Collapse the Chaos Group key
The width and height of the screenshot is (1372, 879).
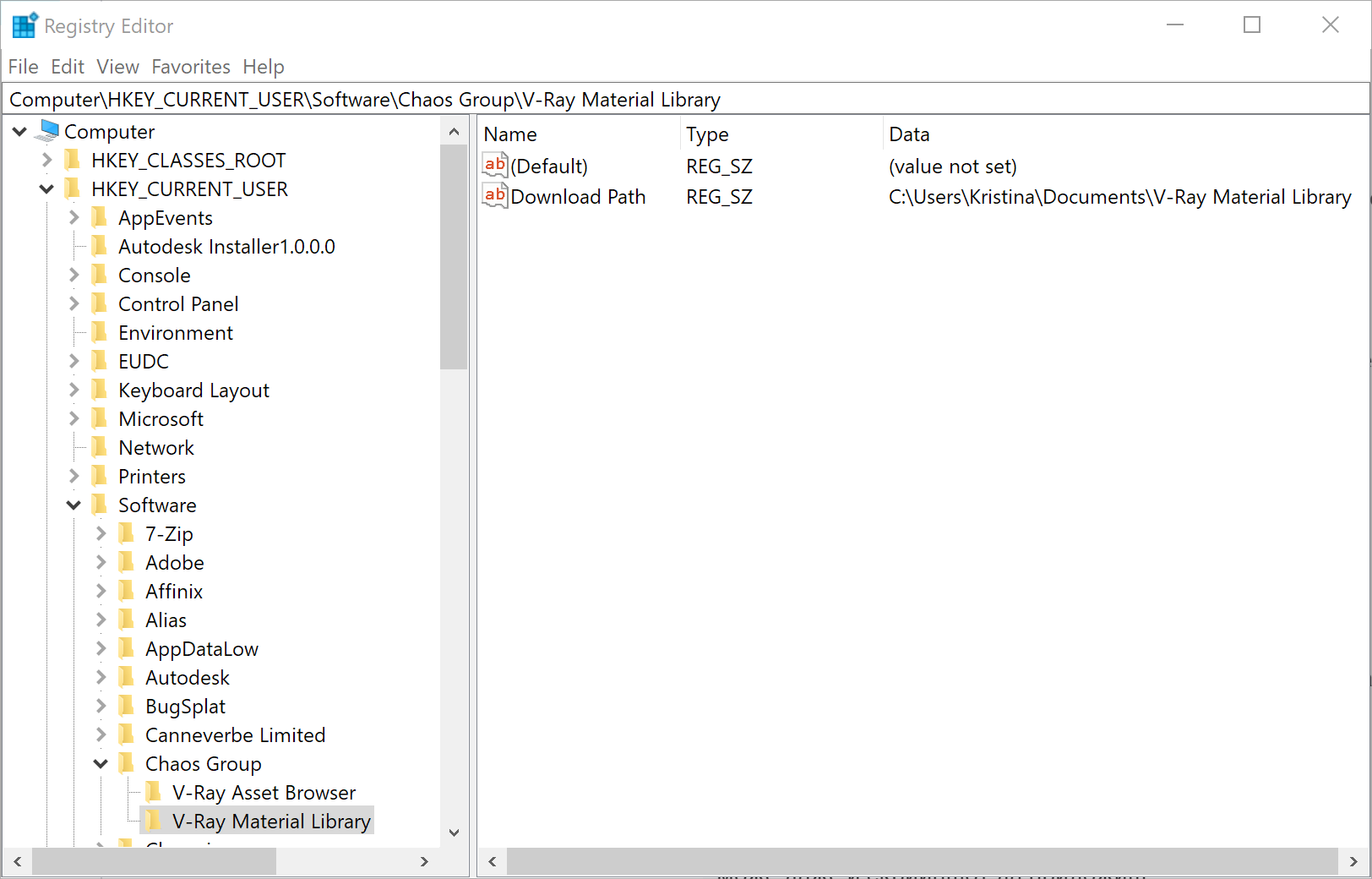click(101, 764)
